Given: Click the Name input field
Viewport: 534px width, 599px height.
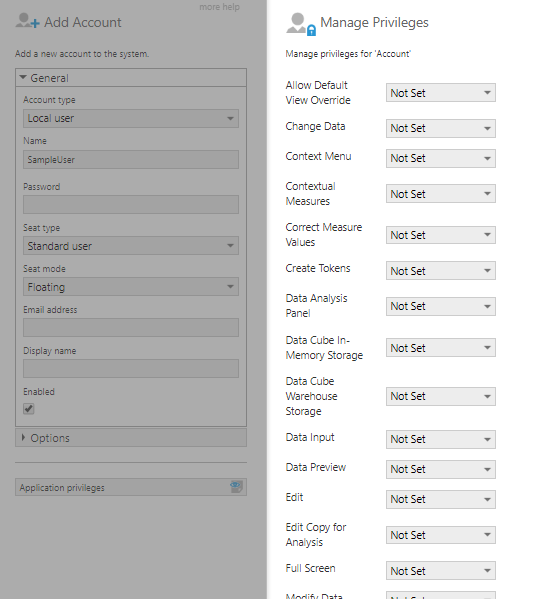Looking at the screenshot, I should [131, 160].
